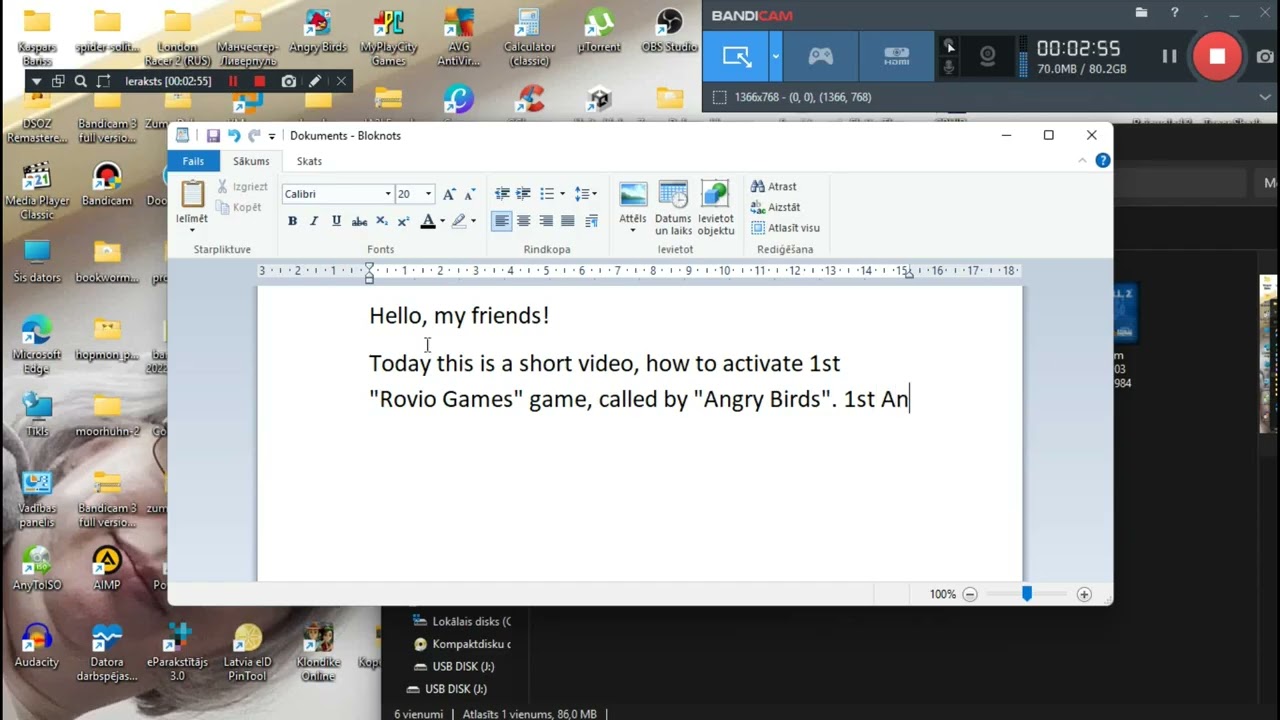Click the Atrast find button
Screen dimensions: 1280x720
(x=774, y=186)
